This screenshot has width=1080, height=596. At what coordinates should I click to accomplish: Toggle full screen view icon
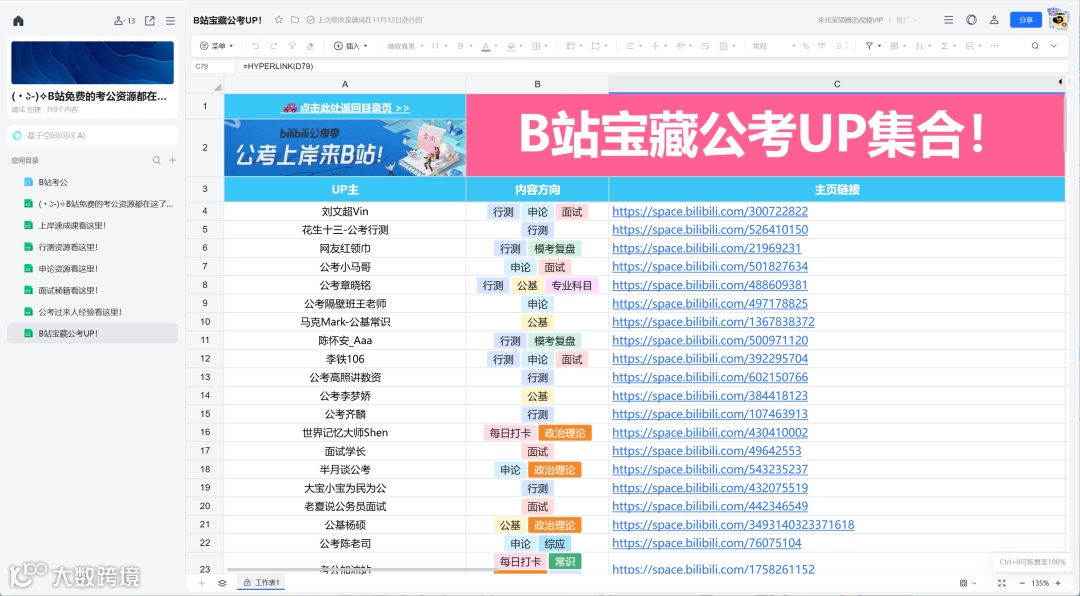[1001, 583]
